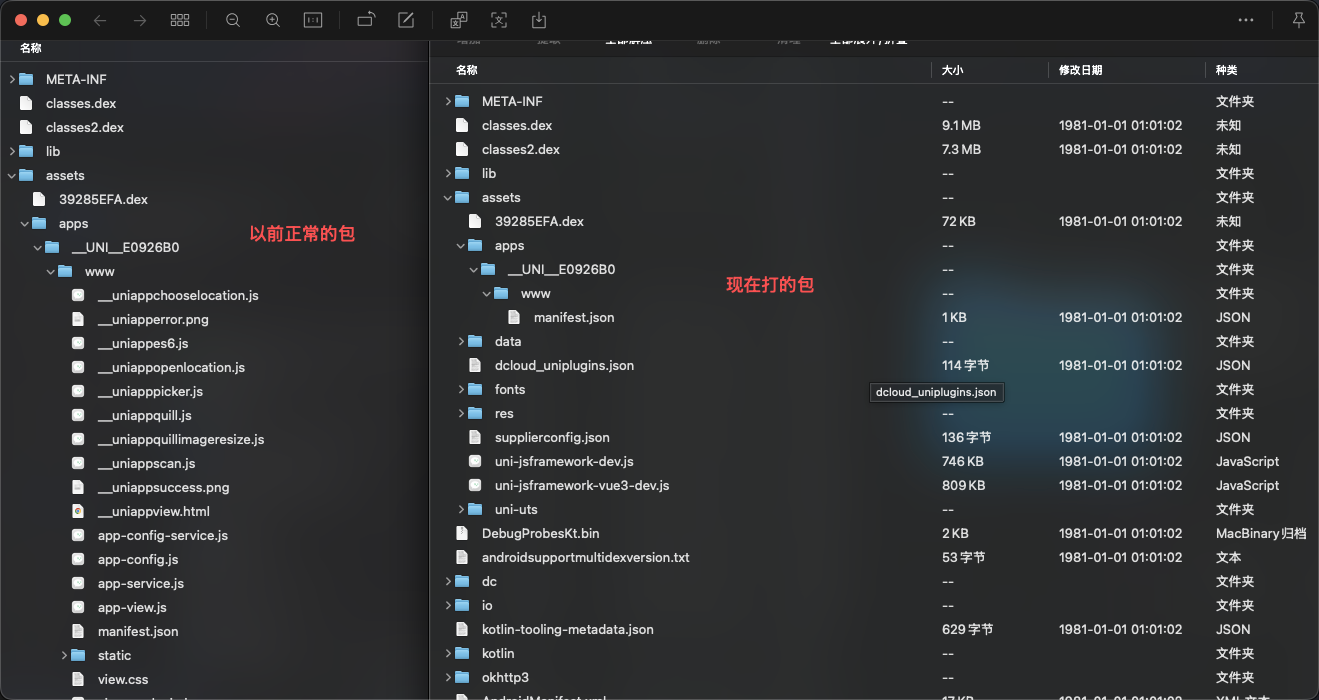Pin the window with the pin icon

pos(1299,20)
